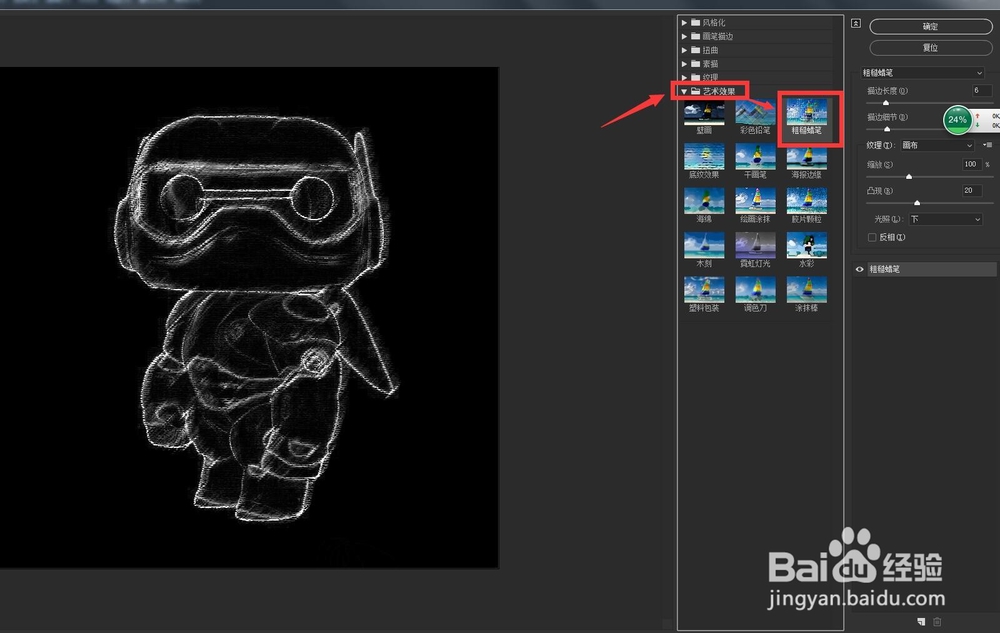Screen dimensions: 1000x633
Task: Collapse the filter thumbnail panel with the double-arrow icon
Action: [856, 24]
